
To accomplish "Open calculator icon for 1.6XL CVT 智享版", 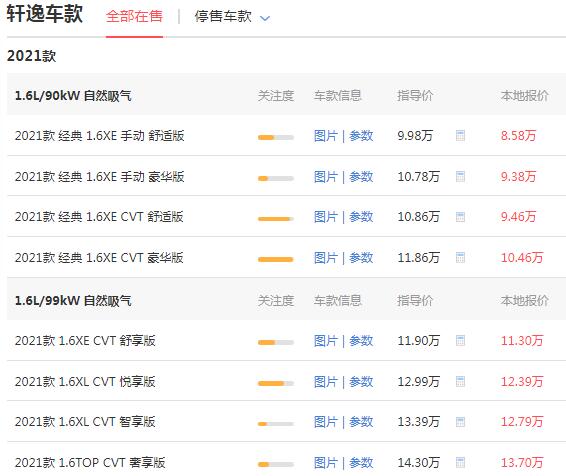I will click(x=460, y=422).
